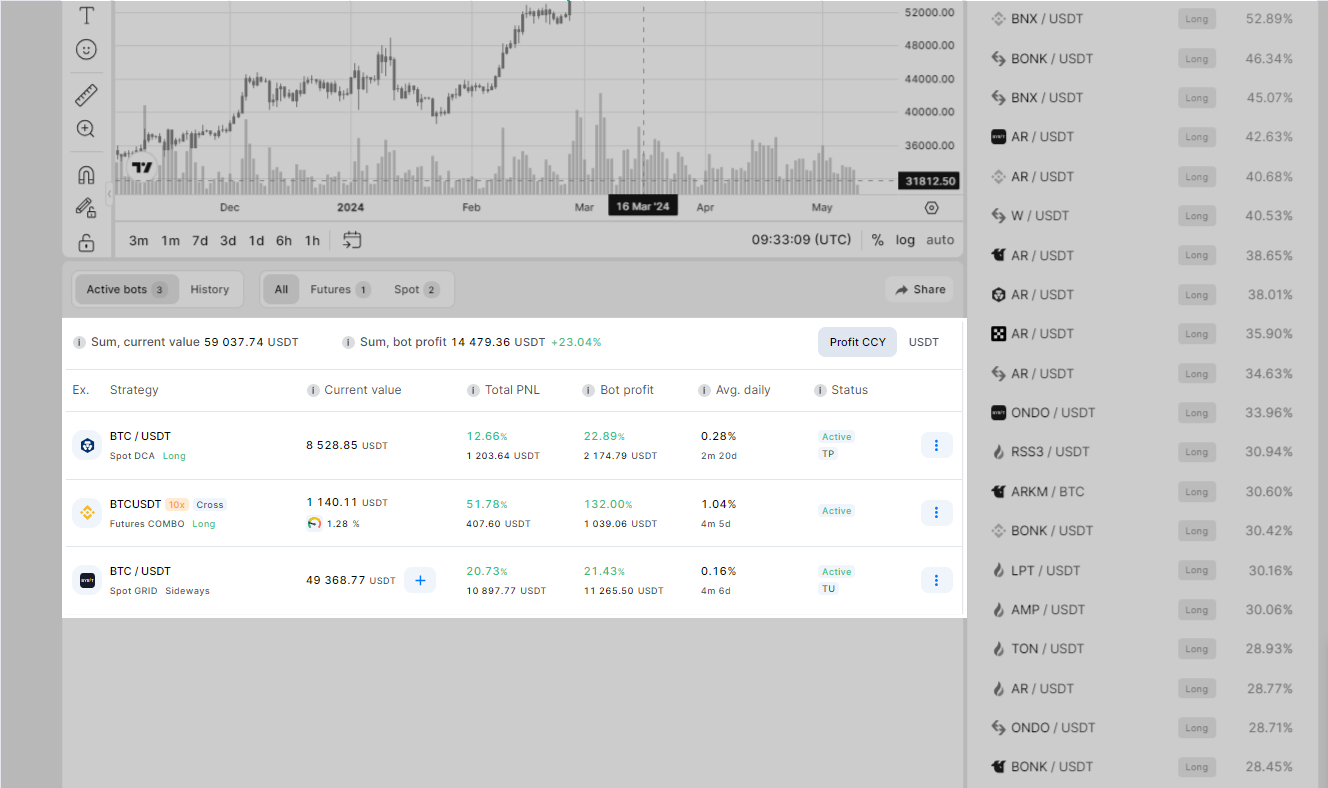Open chart settings gear icon

[932, 208]
